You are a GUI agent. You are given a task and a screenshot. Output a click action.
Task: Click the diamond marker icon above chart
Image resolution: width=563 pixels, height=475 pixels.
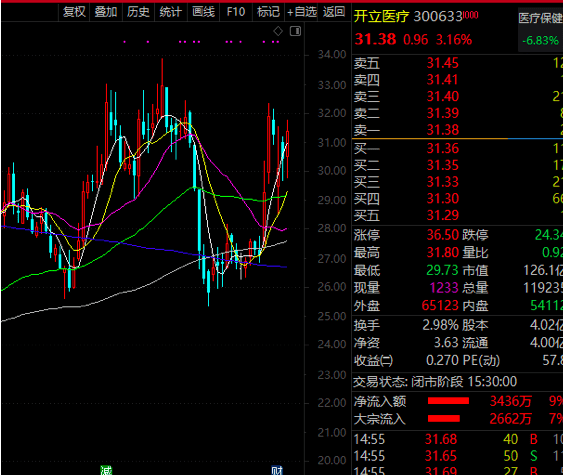278,31
